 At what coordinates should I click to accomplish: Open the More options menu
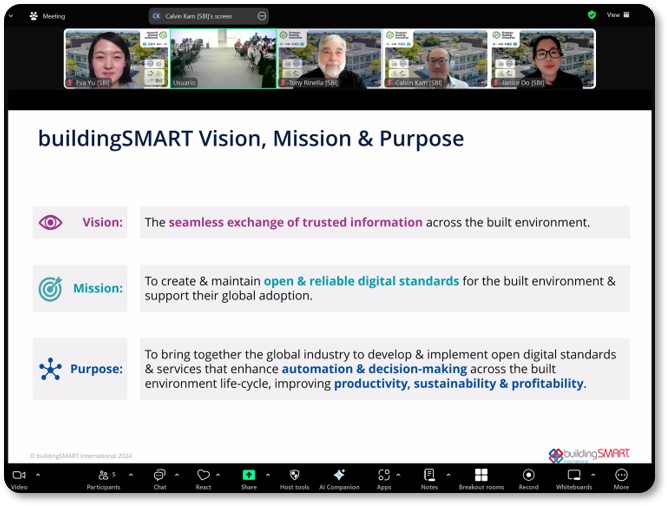point(621,479)
